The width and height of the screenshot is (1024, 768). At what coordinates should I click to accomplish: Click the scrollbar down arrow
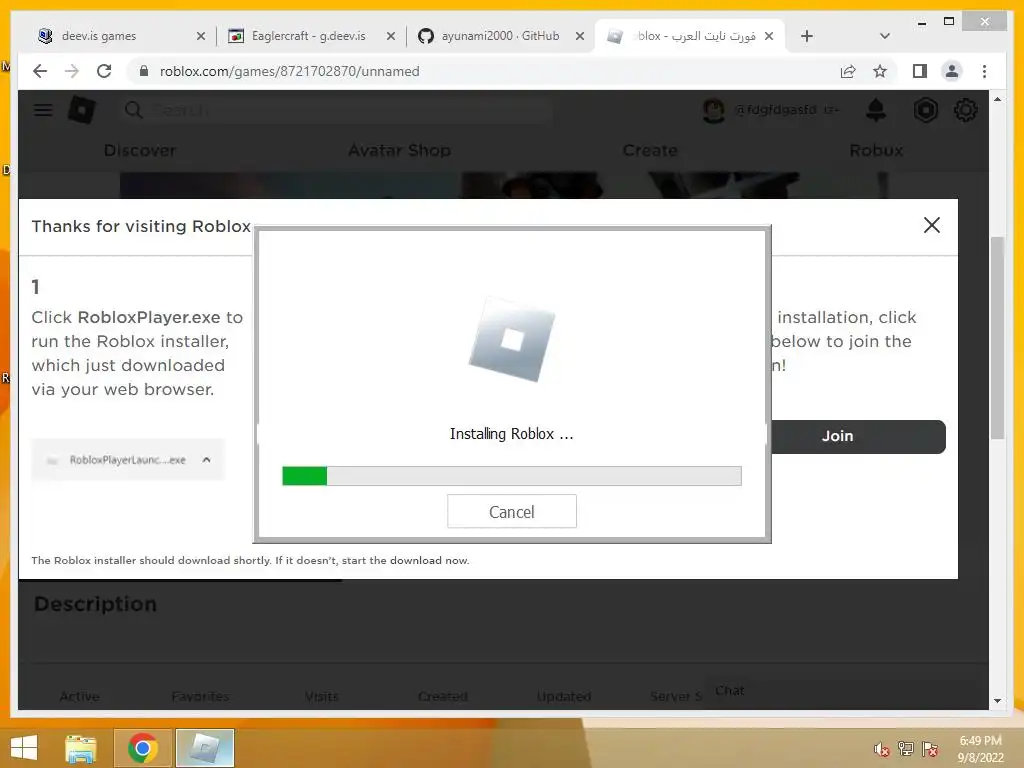click(997, 701)
